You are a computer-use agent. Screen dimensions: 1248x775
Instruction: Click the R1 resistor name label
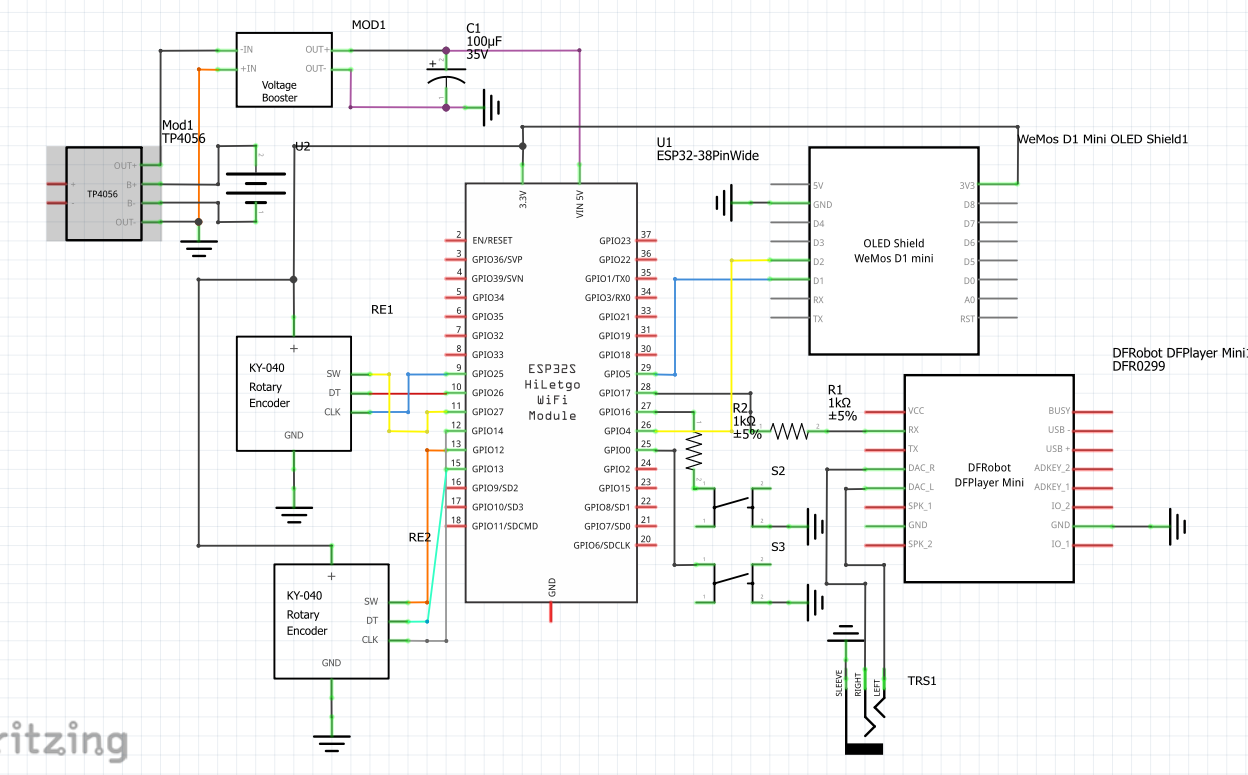(836, 389)
